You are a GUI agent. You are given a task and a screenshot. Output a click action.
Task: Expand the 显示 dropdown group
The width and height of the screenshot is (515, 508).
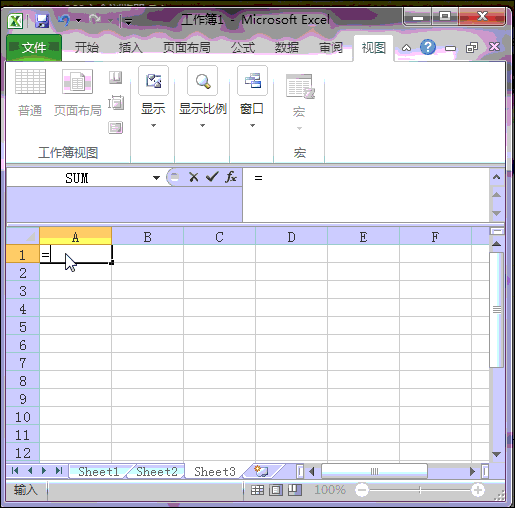(153, 98)
